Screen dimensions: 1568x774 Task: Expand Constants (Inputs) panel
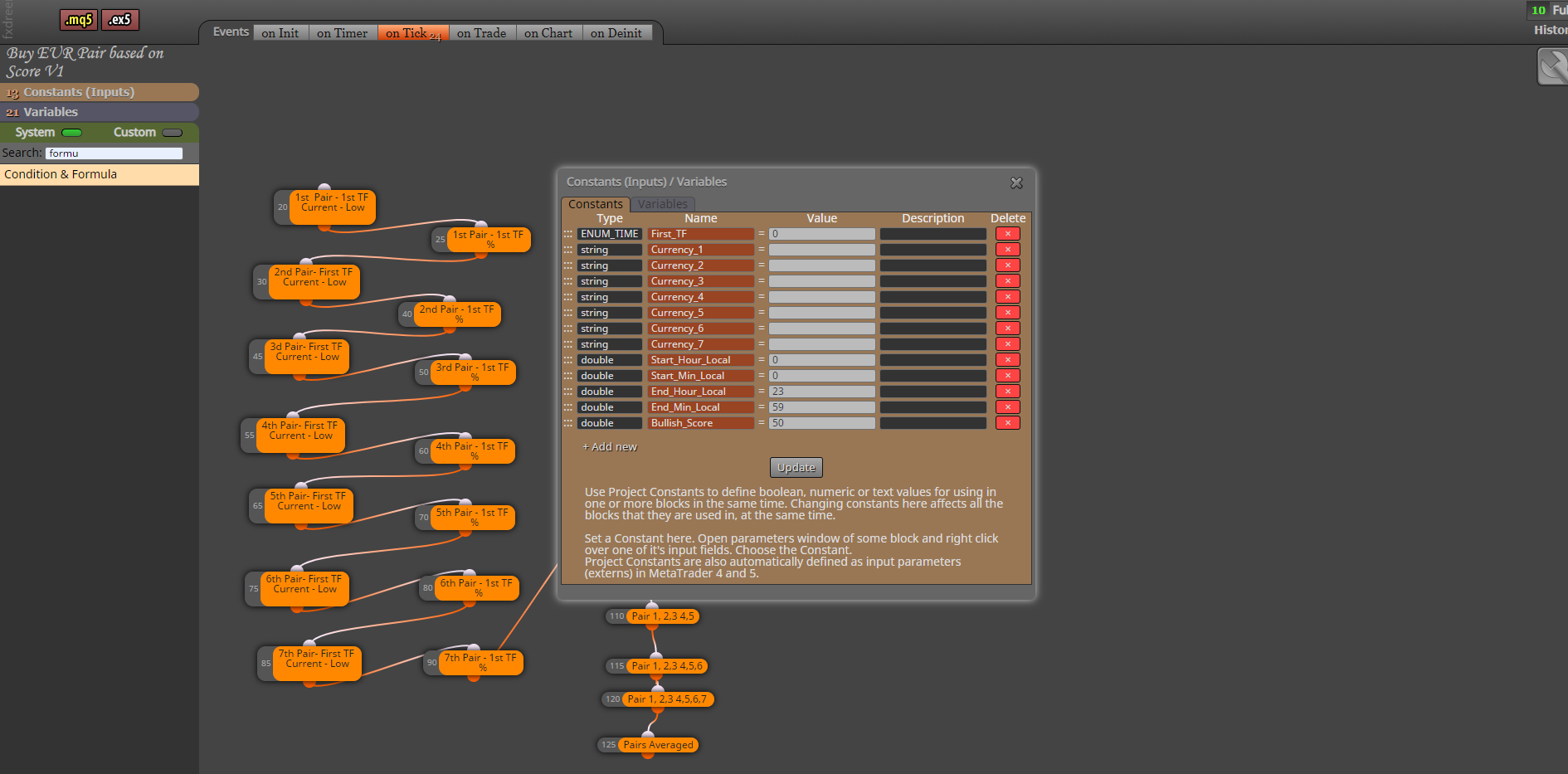[x=100, y=92]
